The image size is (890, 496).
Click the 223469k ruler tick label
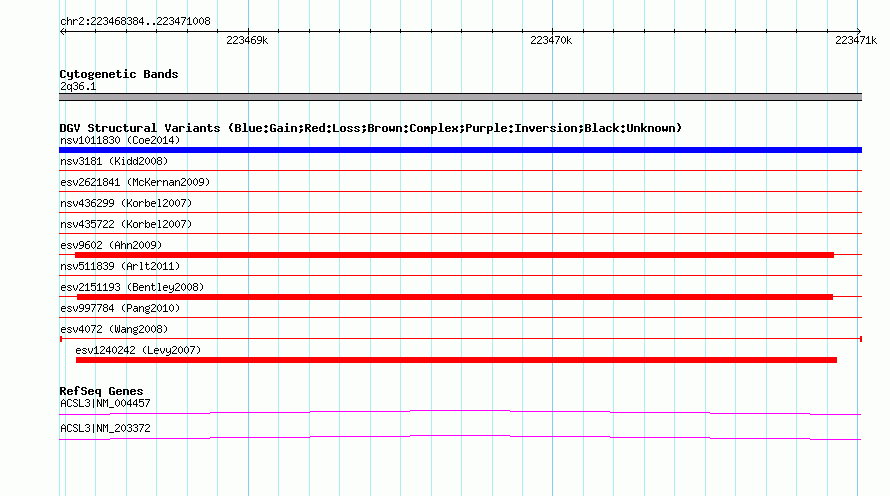pyautogui.click(x=247, y=40)
